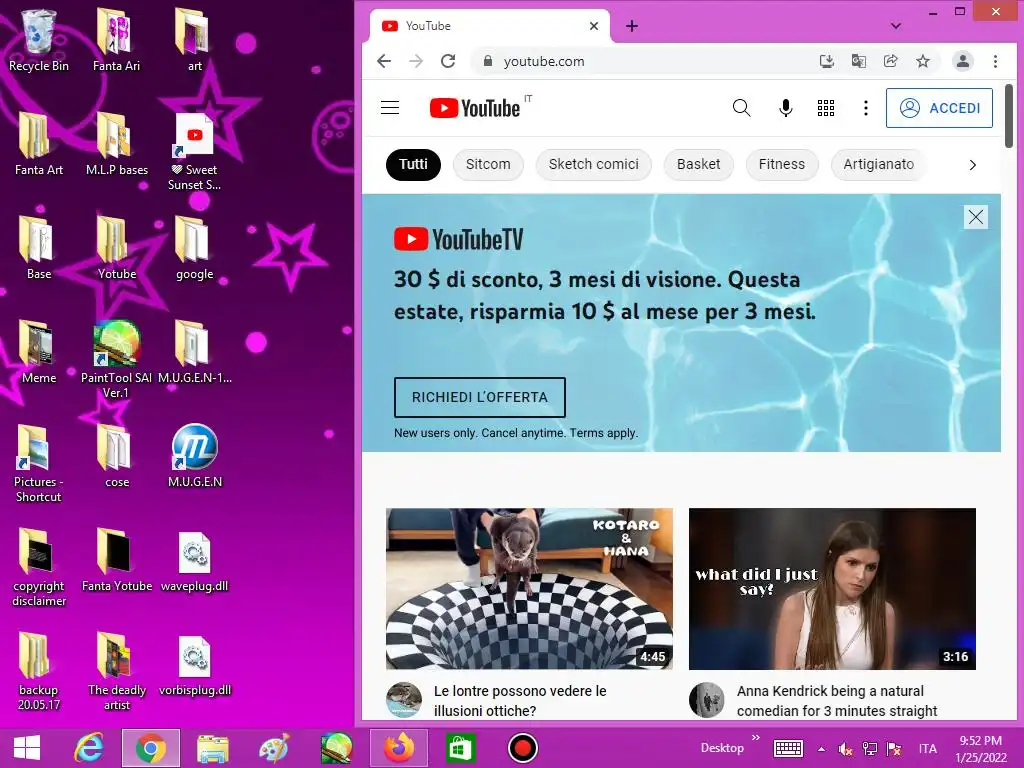Open the Windows Store taskbar icon
Screen dimensions: 1024x768
460,748
